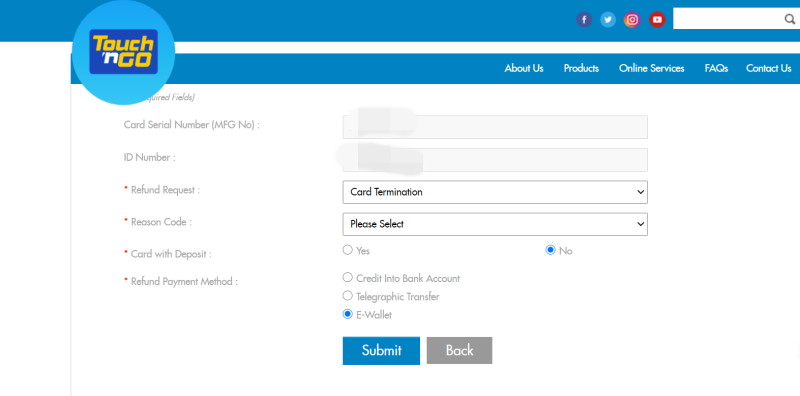Click the Touch 'n Go logo

pos(123,52)
